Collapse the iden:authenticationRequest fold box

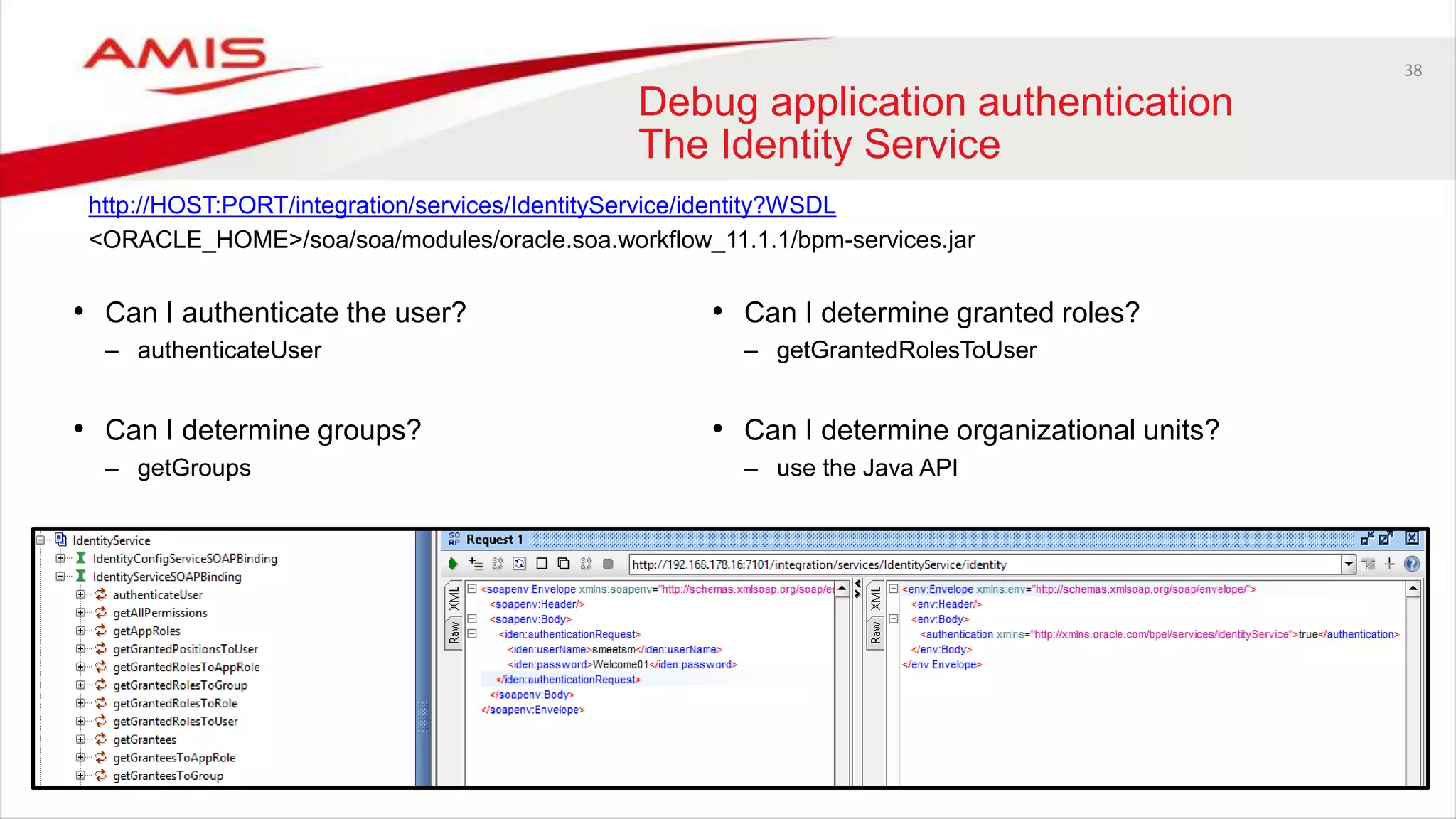[x=471, y=634]
